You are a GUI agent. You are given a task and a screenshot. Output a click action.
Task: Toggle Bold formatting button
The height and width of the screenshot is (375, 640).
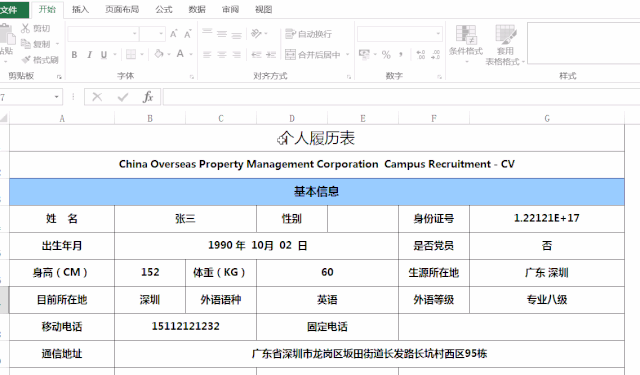[x=74, y=54]
